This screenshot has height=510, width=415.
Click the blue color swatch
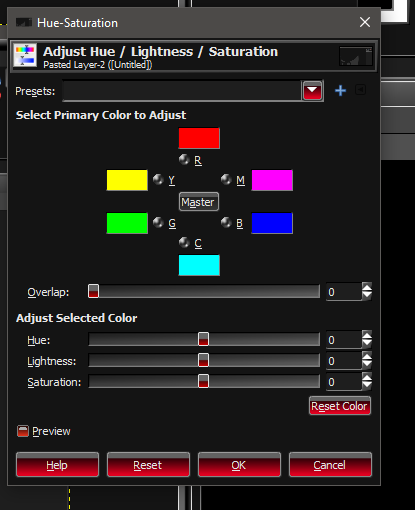(x=272, y=223)
